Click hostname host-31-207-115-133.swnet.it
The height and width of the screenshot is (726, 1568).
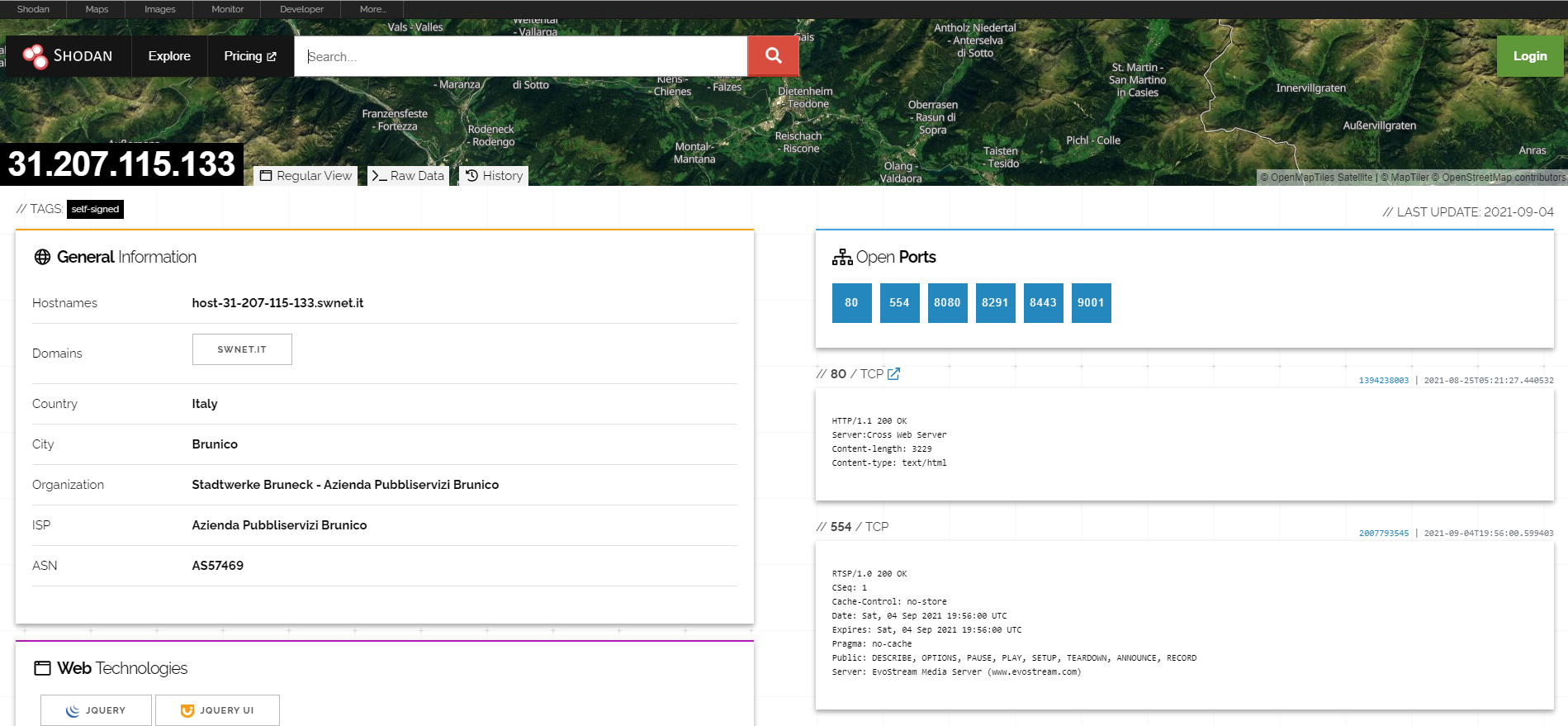click(x=277, y=303)
